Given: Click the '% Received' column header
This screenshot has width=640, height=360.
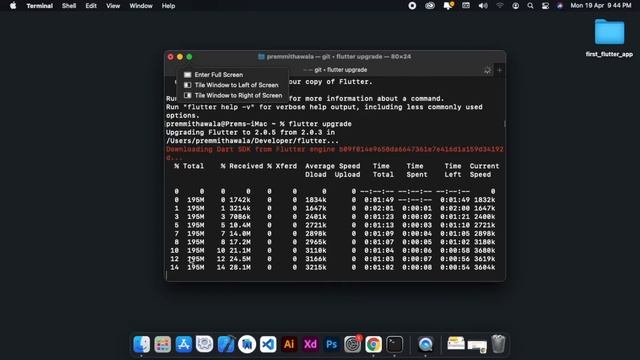Looking at the screenshot, I should point(242,166).
